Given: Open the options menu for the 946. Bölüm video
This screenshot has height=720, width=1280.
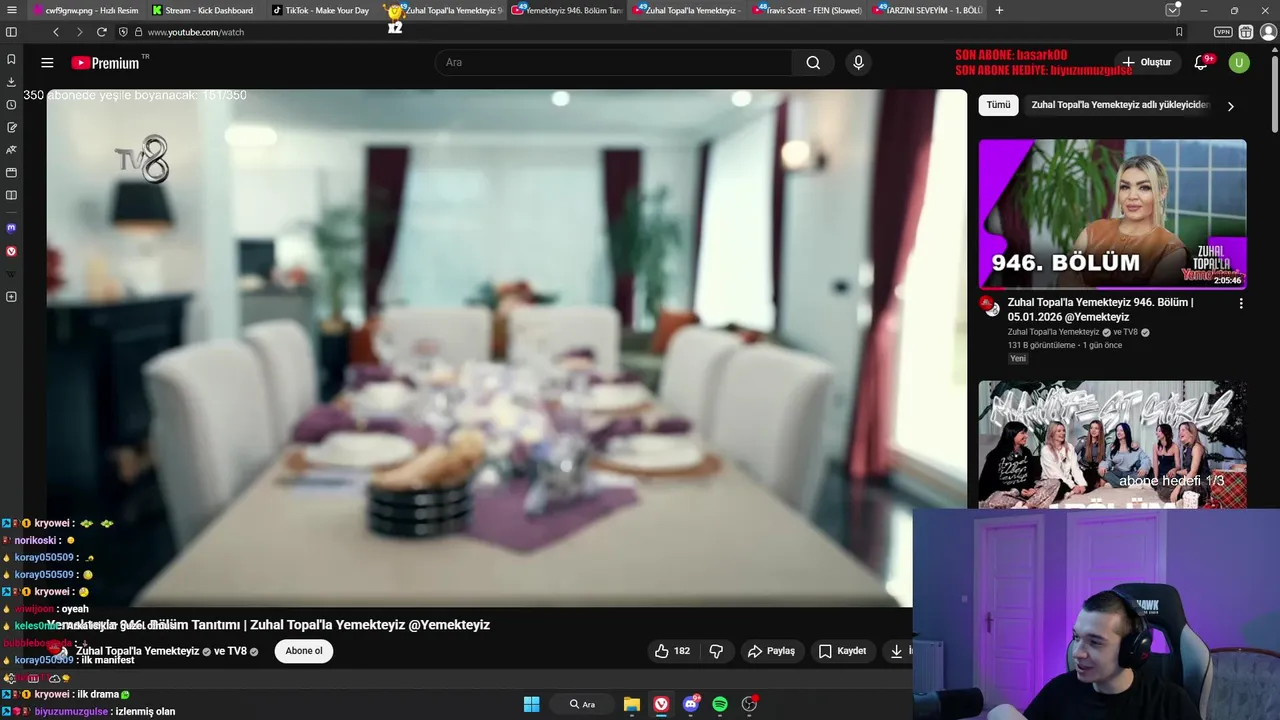Looking at the screenshot, I should pyautogui.click(x=1241, y=303).
